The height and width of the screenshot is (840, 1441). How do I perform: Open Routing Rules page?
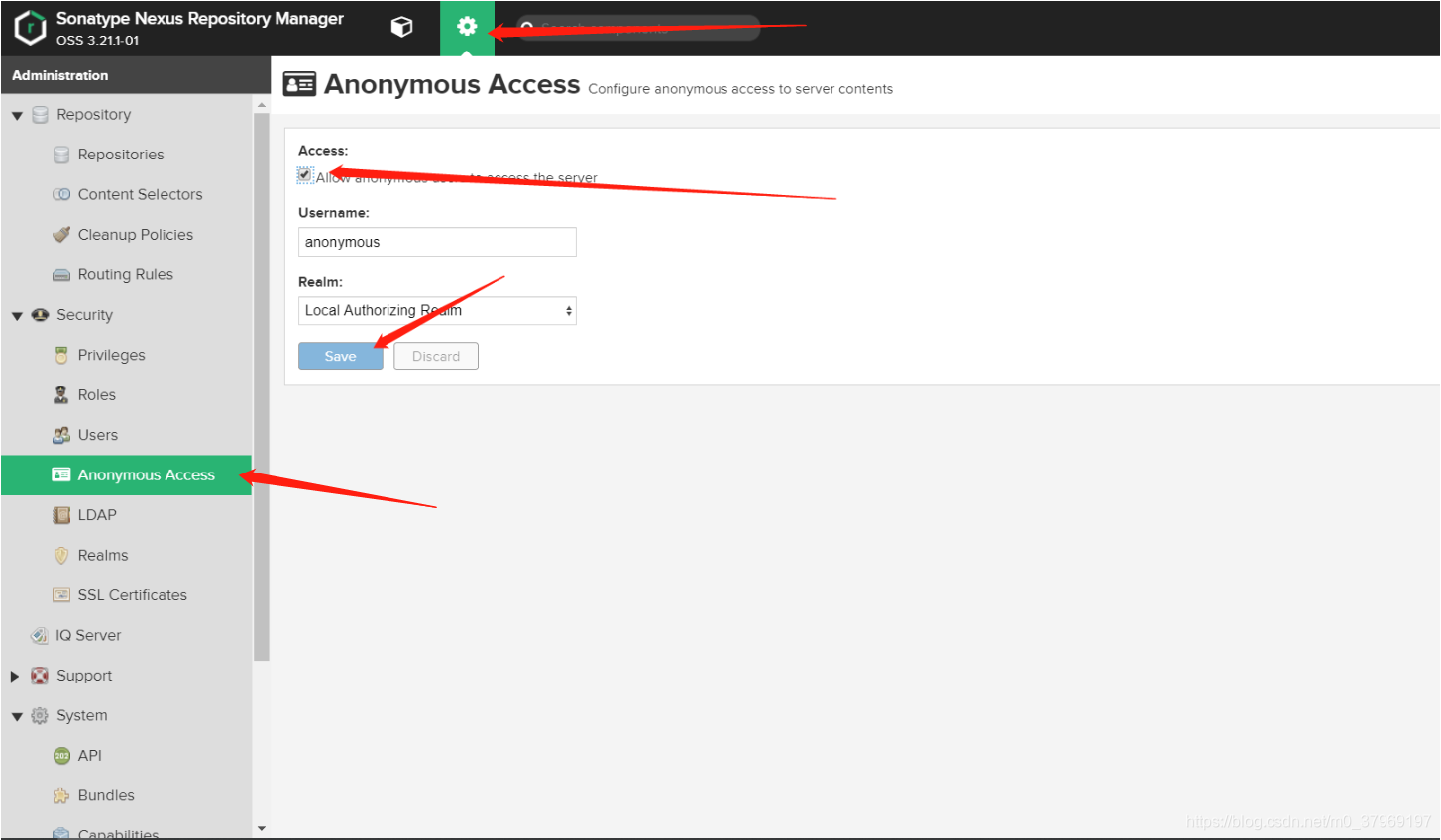point(126,274)
